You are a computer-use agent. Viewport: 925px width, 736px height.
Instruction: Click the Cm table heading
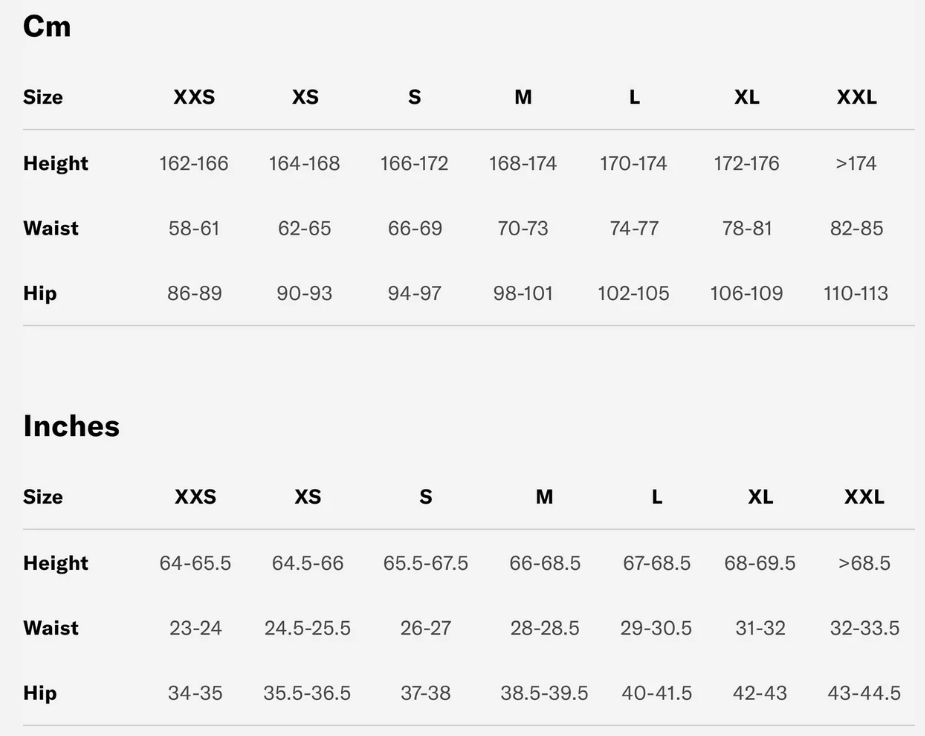(47, 27)
